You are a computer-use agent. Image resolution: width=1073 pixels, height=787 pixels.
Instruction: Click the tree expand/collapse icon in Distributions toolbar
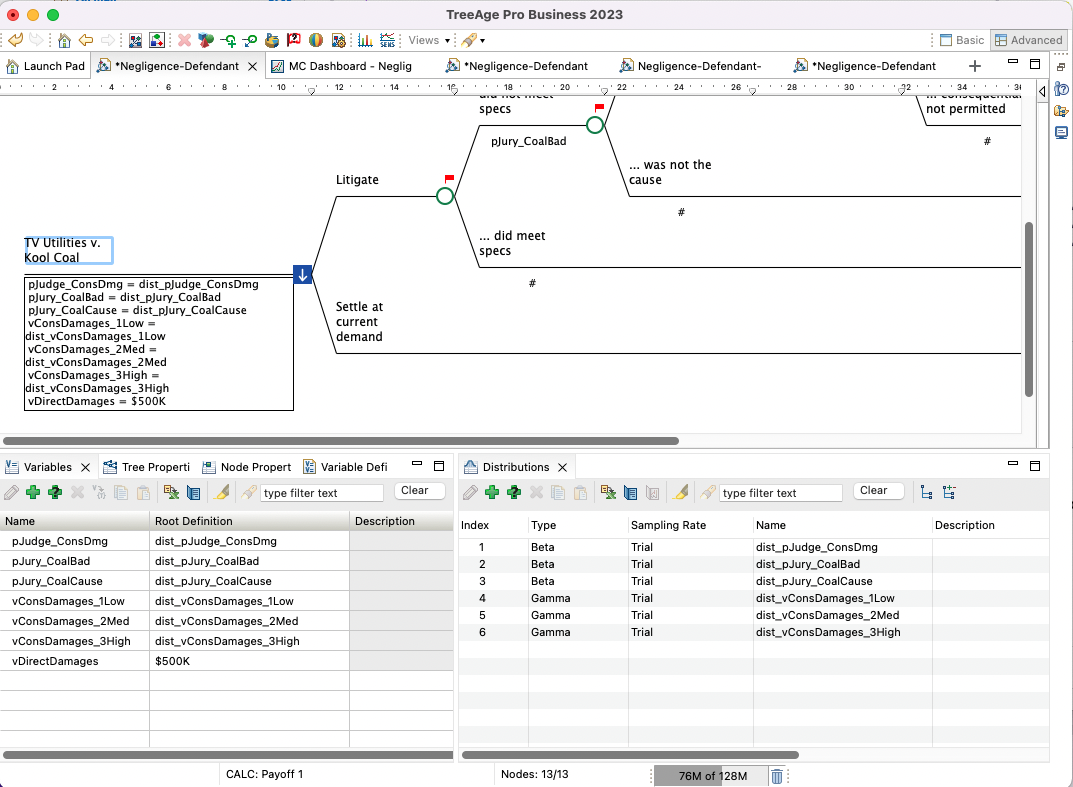[948, 492]
